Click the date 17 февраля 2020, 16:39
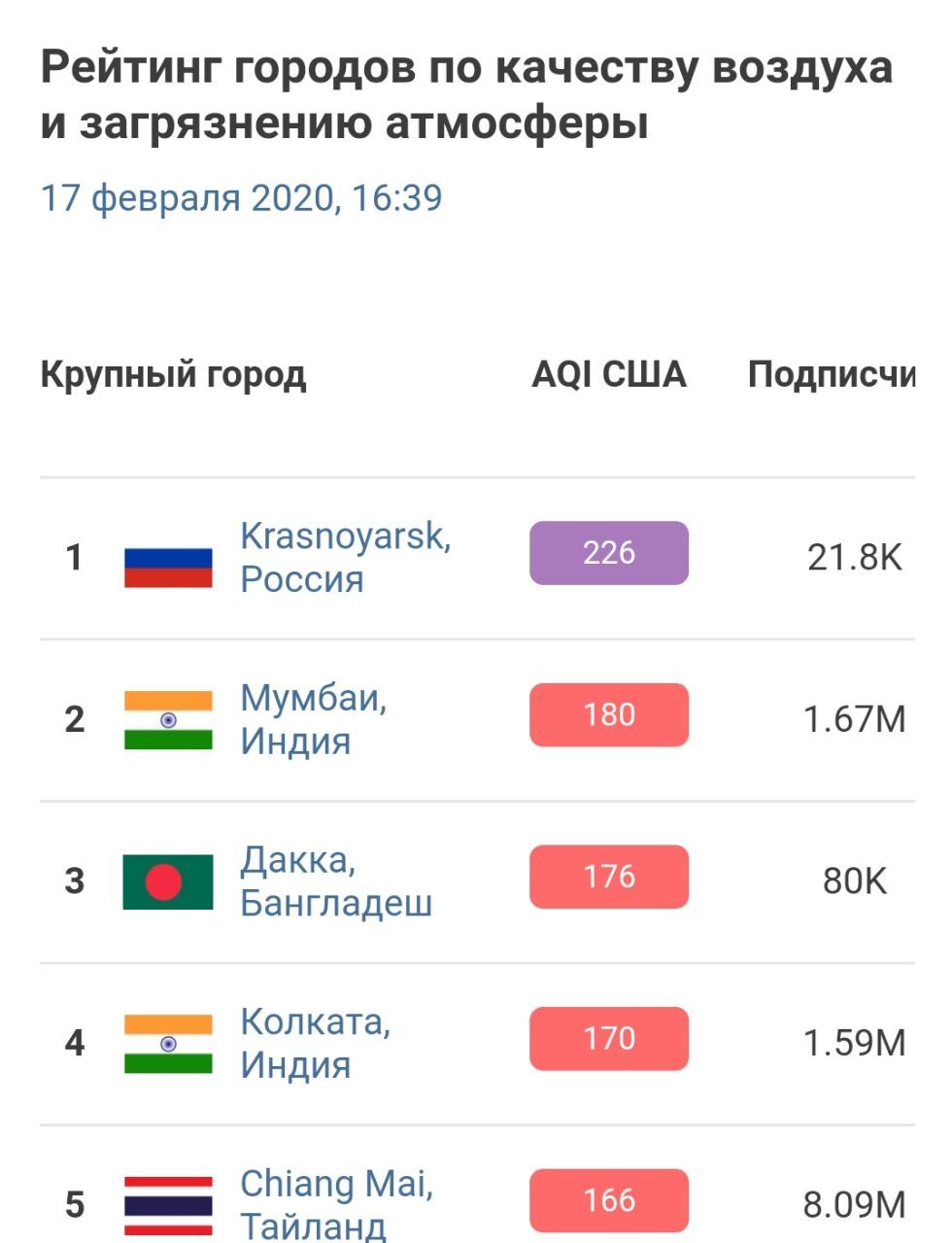This screenshot has width=952, height=1243. 241,197
